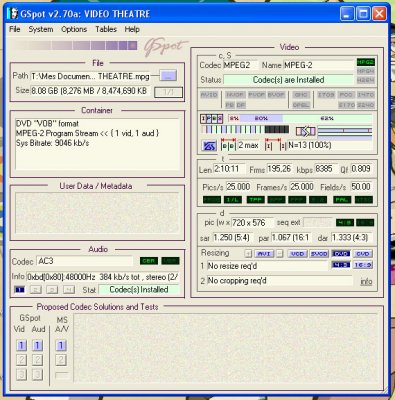Click the dar value 1.333 (4:3)
The width and height of the screenshot is (395, 400).
click(351, 238)
